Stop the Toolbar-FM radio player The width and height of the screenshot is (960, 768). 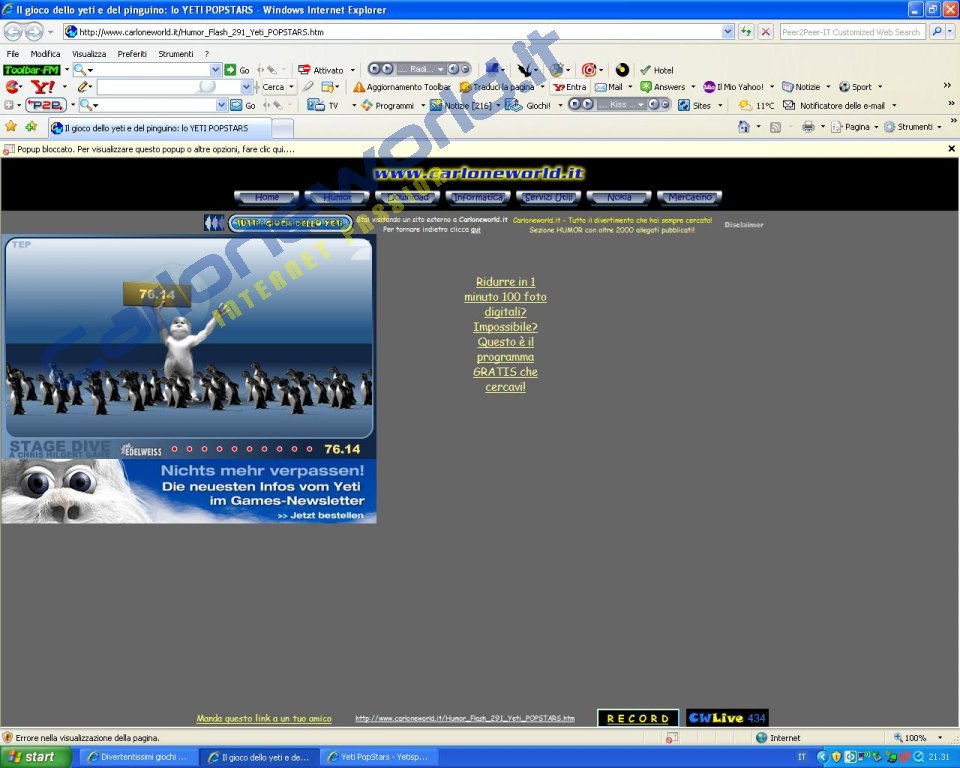pyautogui.click(x=373, y=69)
